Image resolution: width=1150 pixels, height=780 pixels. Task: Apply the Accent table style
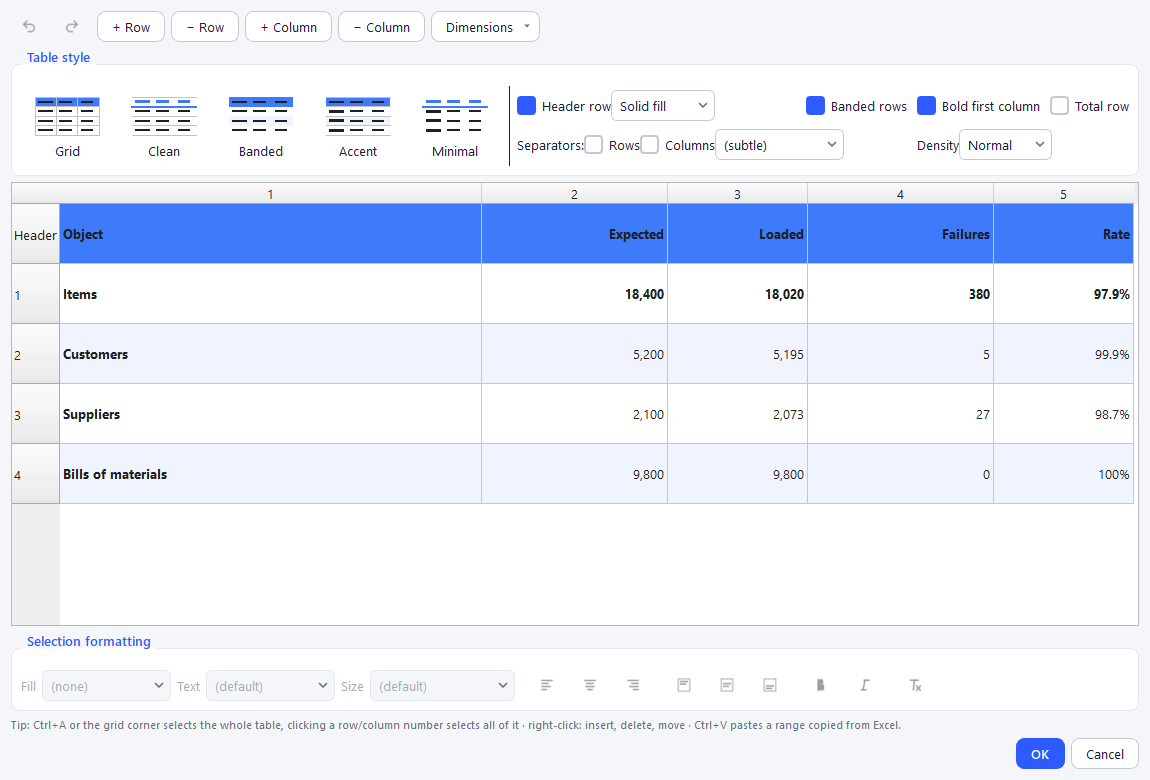(358, 127)
